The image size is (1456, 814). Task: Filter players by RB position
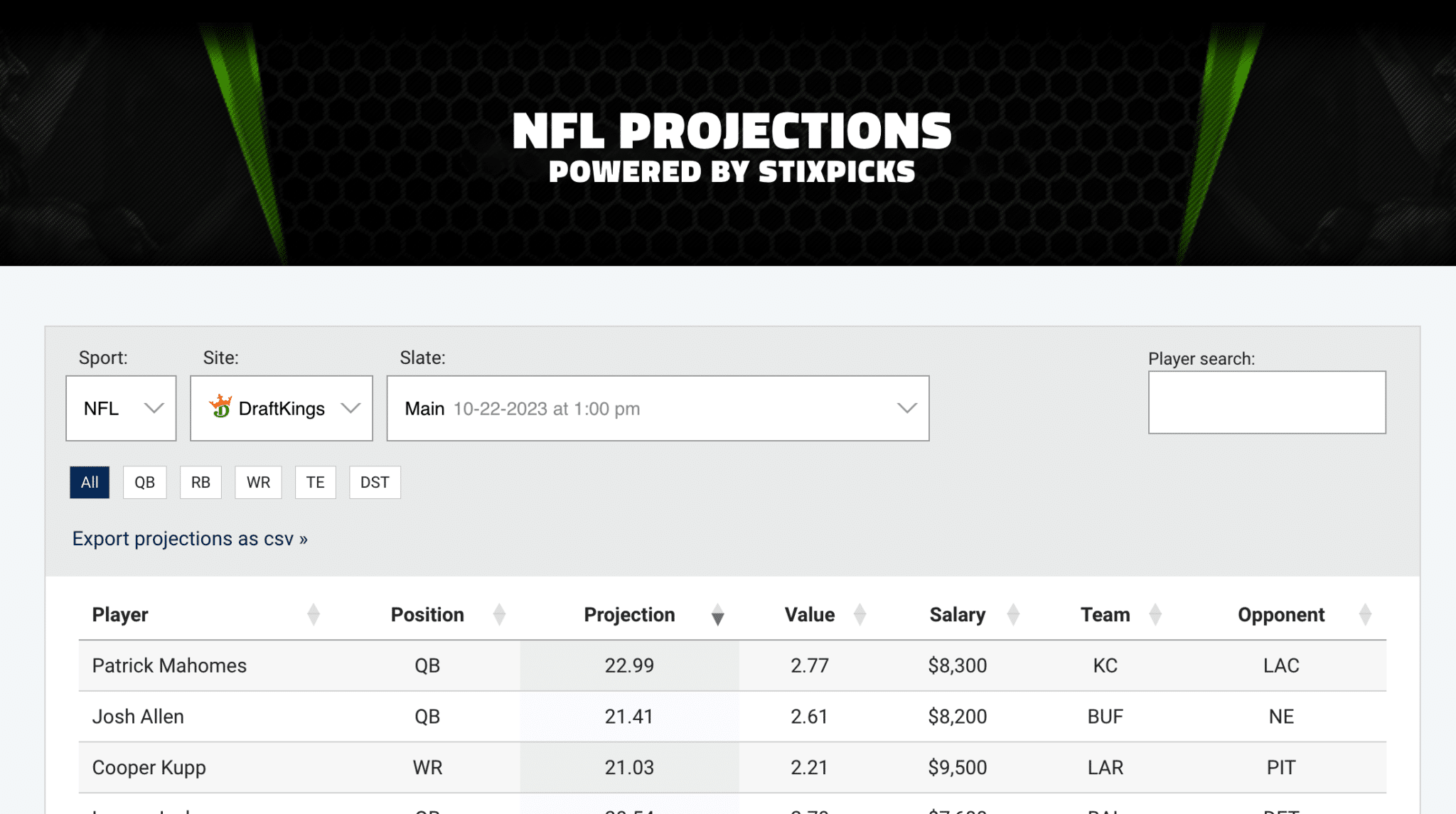click(200, 483)
